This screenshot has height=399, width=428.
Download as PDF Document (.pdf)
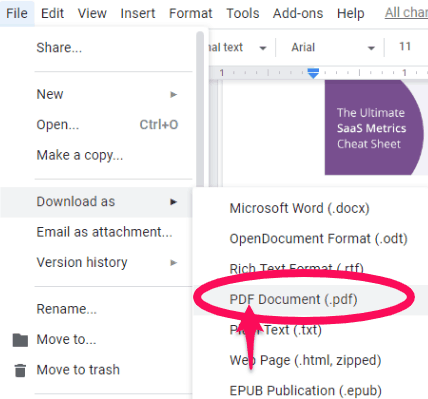pos(311,299)
